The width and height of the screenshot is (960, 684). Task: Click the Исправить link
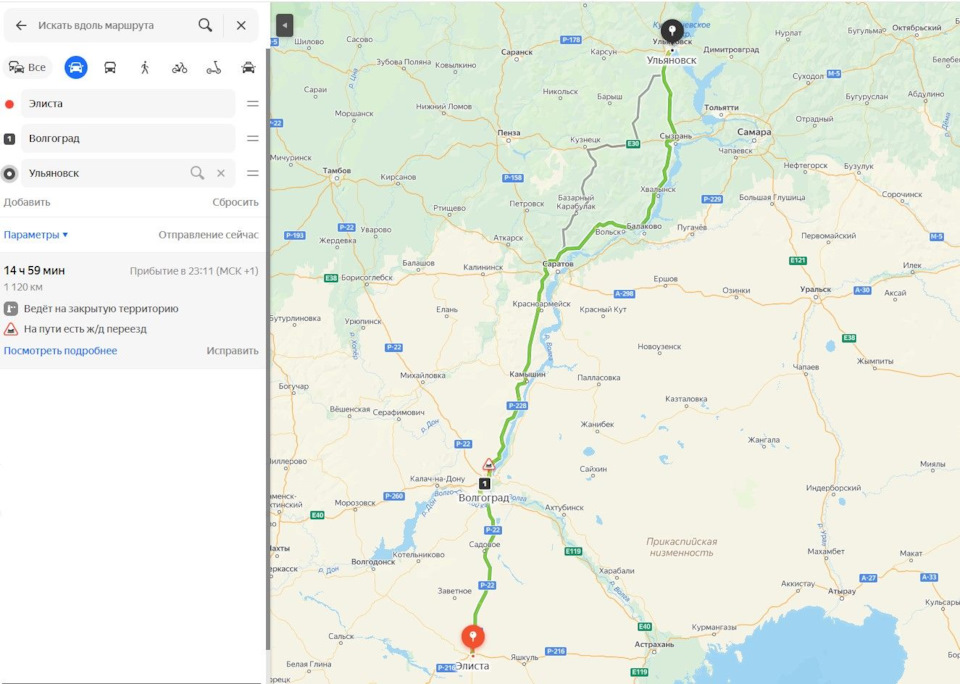click(x=232, y=351)
